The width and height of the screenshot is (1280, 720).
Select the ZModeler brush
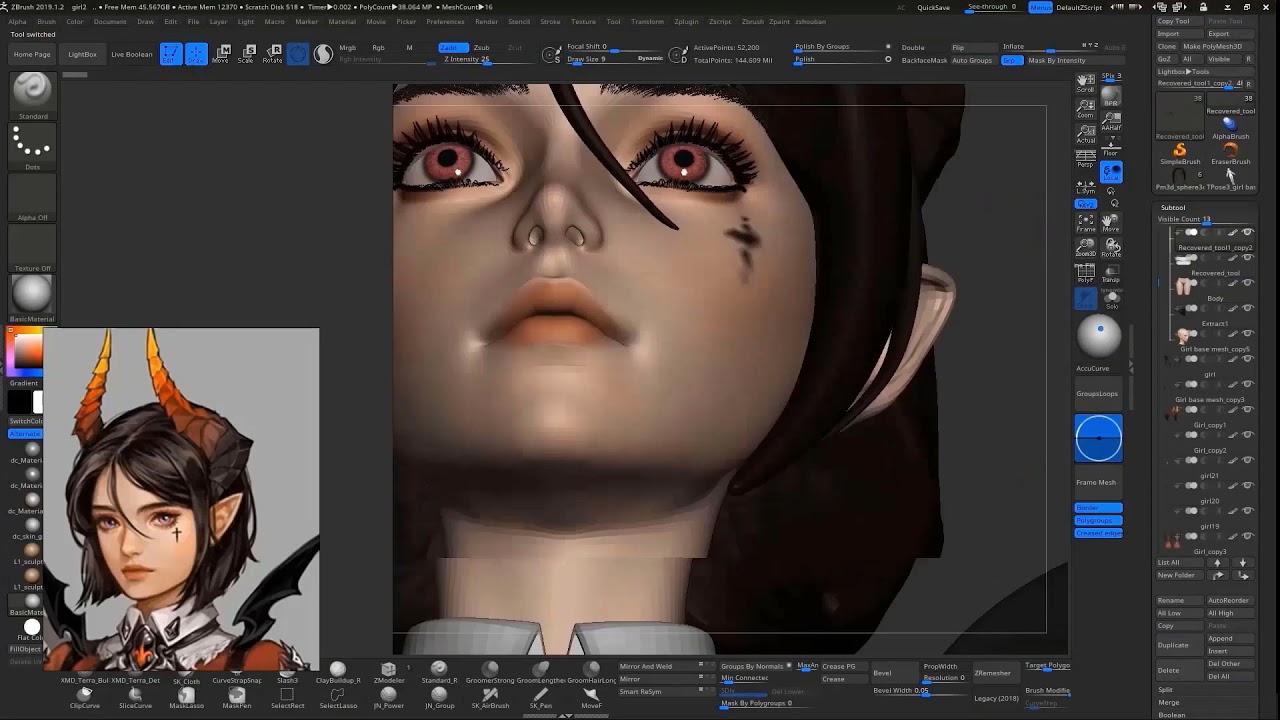click(389, 672)
